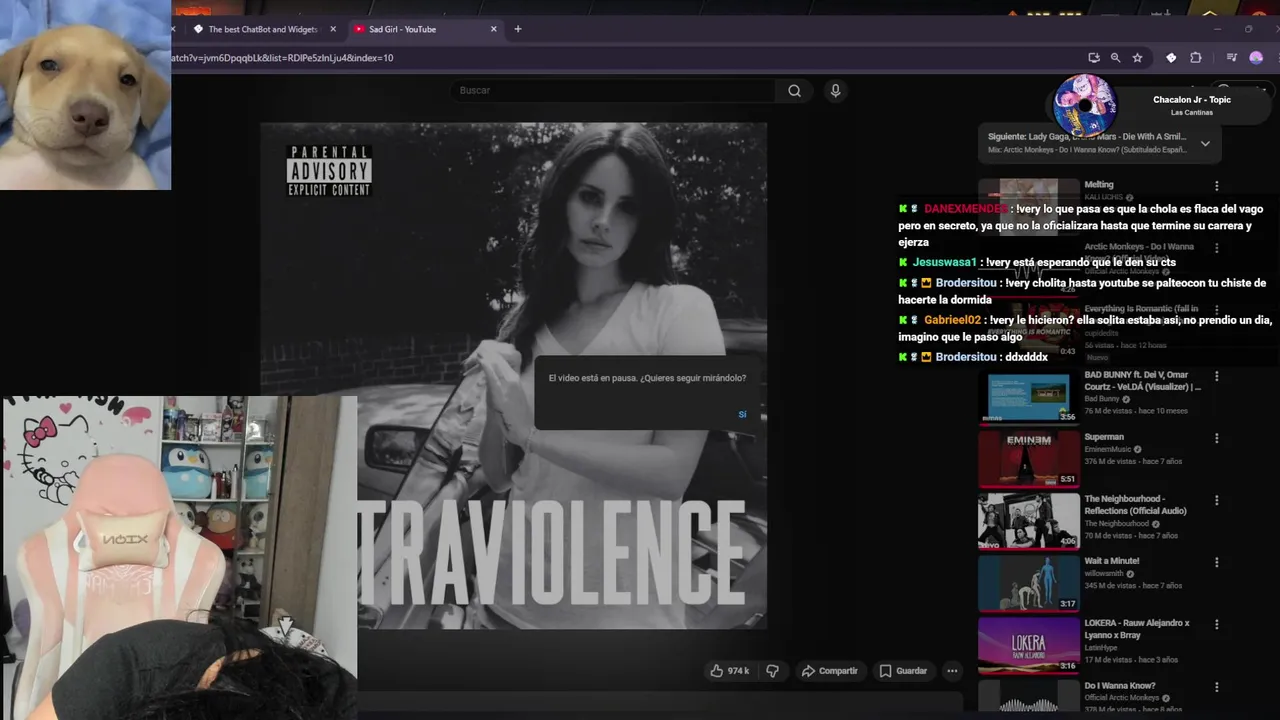
Task: Play Eminem Superman thumbnail
Action: tap(1028, 459)
